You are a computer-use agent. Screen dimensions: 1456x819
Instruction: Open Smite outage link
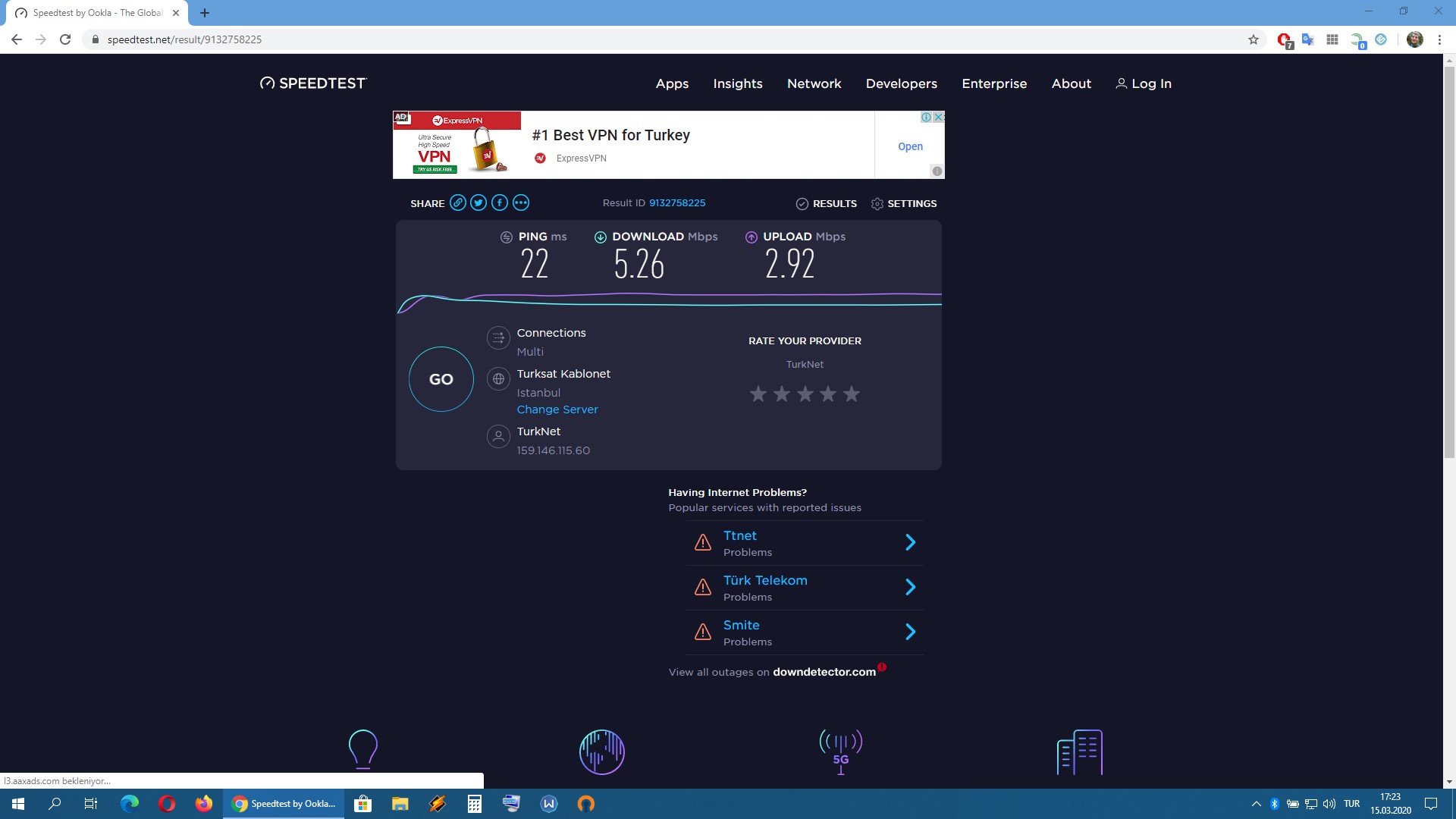click(x=742, y=625)
